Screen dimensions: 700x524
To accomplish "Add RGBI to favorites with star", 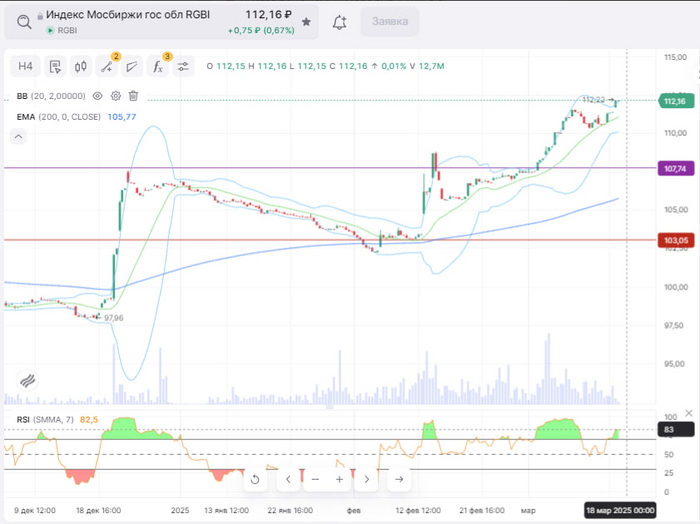I will click(x=305, y=21).
